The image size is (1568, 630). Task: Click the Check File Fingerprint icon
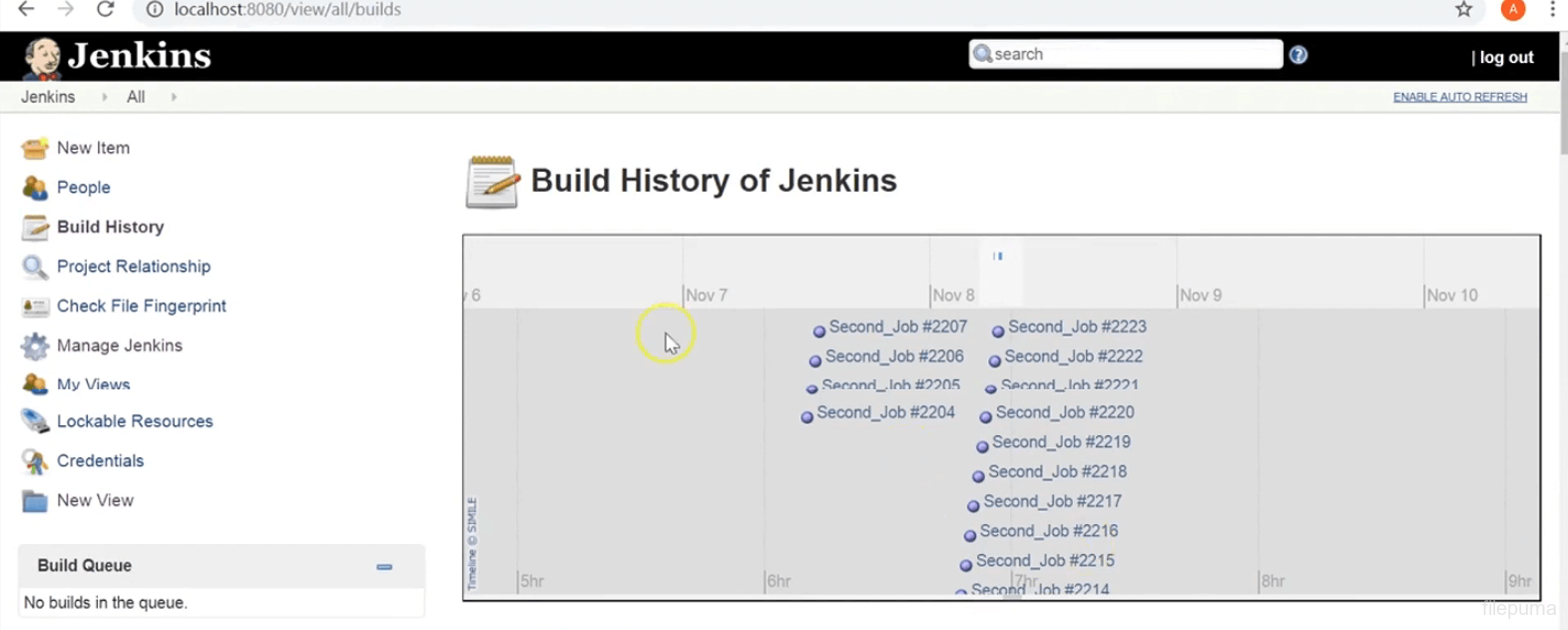tap(35, 307)
